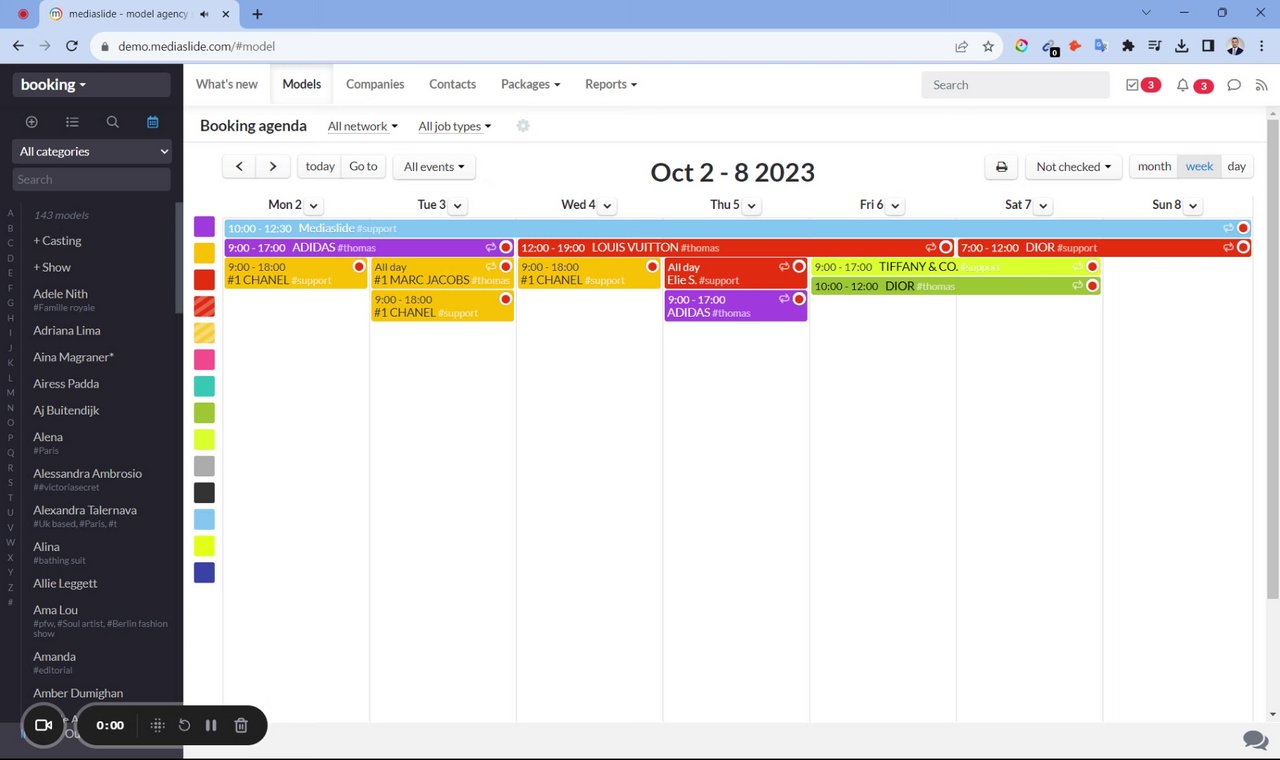This screenshot has height=760, width=1280.
Task: Toggle check status on LOUIS VUITTON event
Action: (945, 247)
